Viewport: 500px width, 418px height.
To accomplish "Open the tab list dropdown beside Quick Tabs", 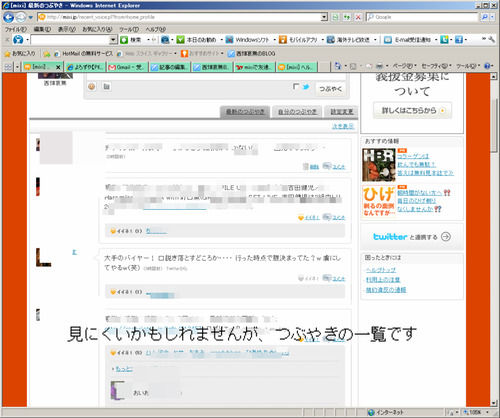I will point(17,67).
